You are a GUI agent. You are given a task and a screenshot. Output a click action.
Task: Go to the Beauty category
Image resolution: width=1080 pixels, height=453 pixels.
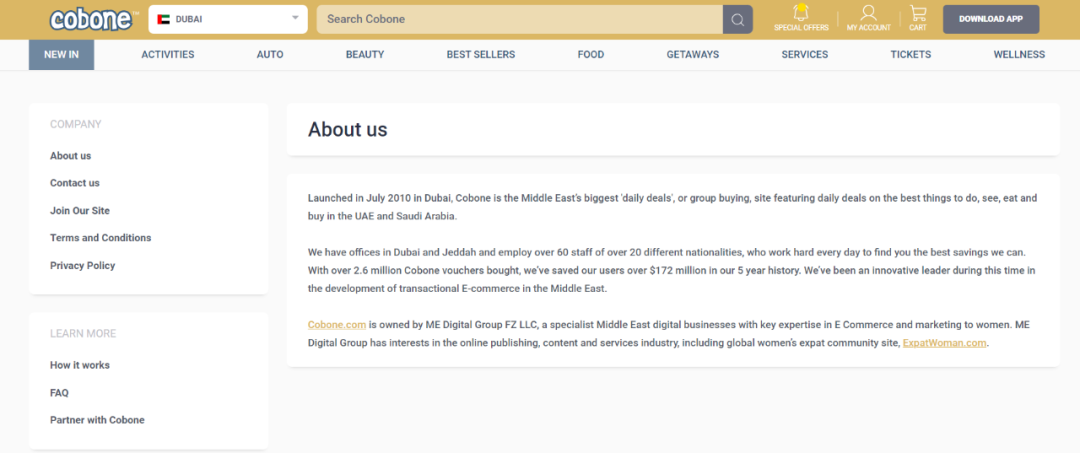coord(365,55)
